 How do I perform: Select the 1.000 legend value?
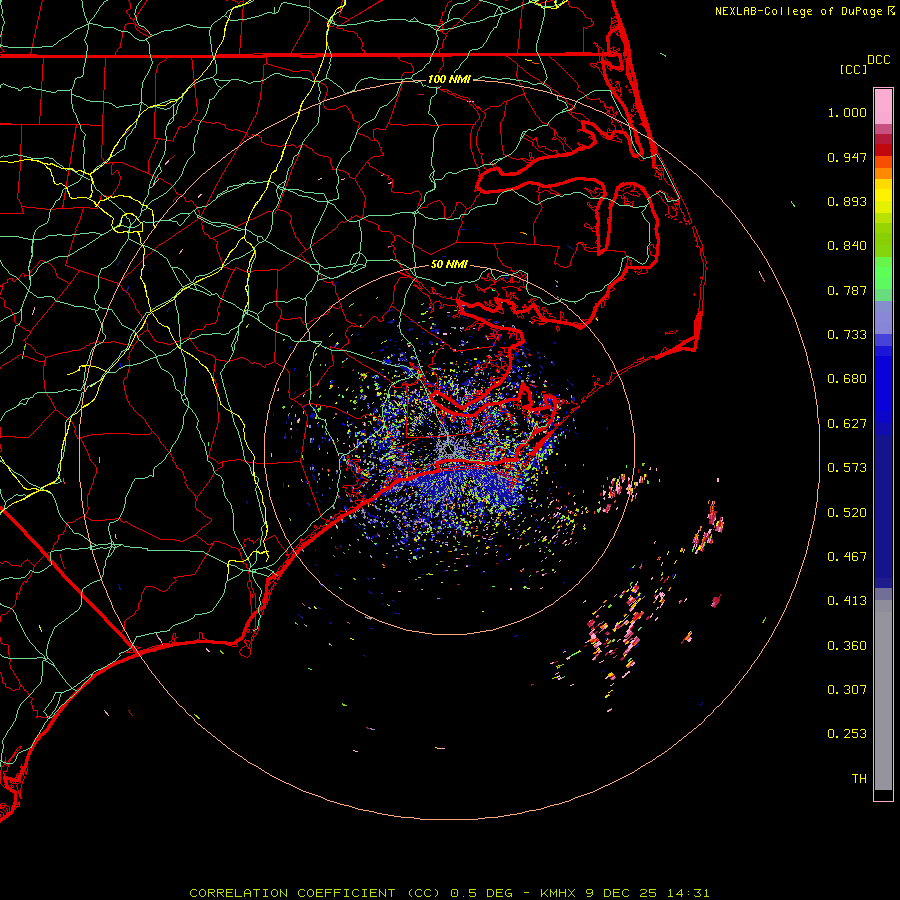tap(847, 112)
